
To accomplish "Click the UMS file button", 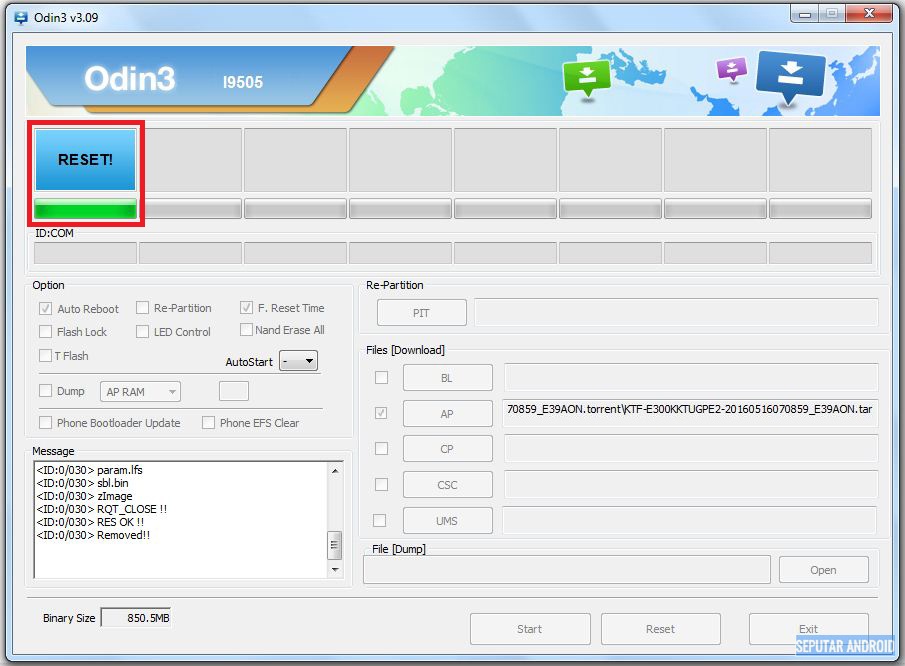I will (447, 521).
